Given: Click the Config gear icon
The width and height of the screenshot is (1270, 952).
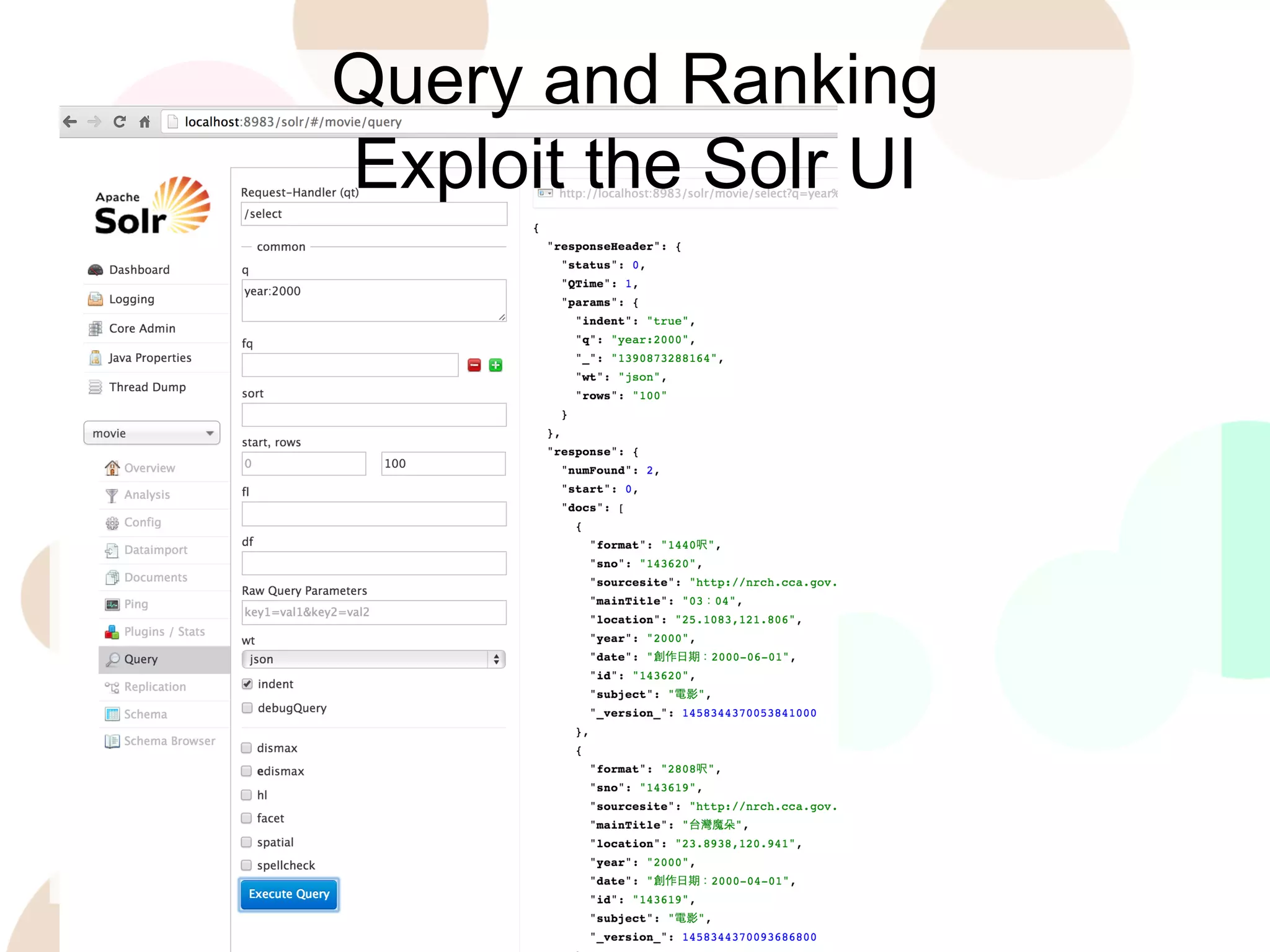Looking at the screenshot, I should coord(112,523).
